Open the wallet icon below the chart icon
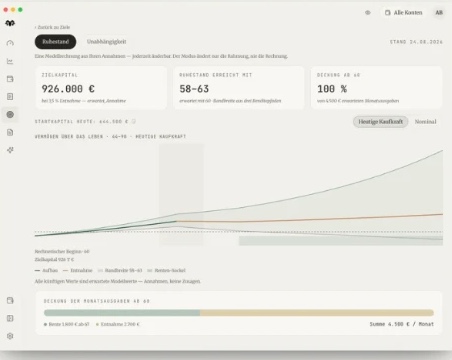 (x=10, y=79)
